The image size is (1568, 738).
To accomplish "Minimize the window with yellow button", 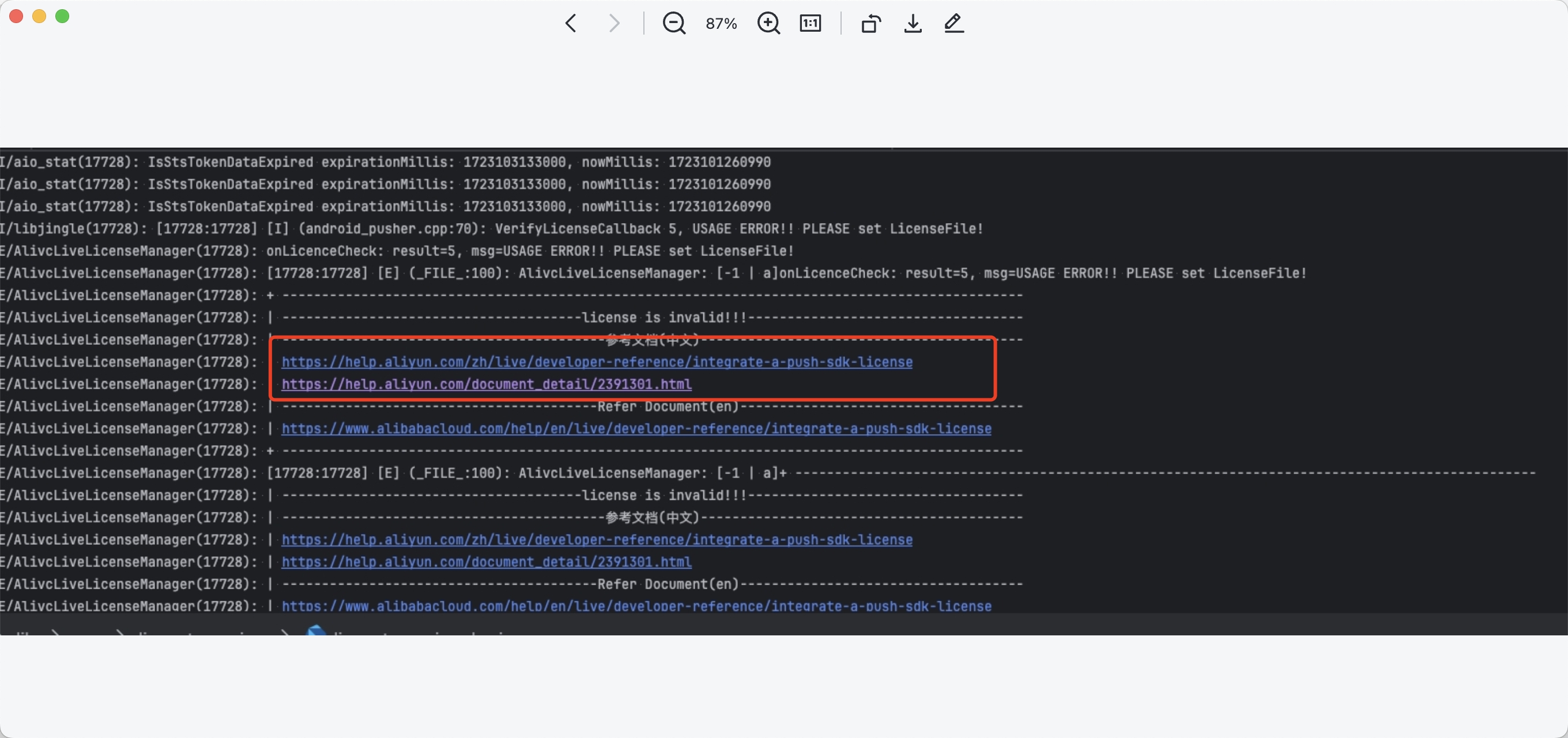I will [x=40, y=16].
